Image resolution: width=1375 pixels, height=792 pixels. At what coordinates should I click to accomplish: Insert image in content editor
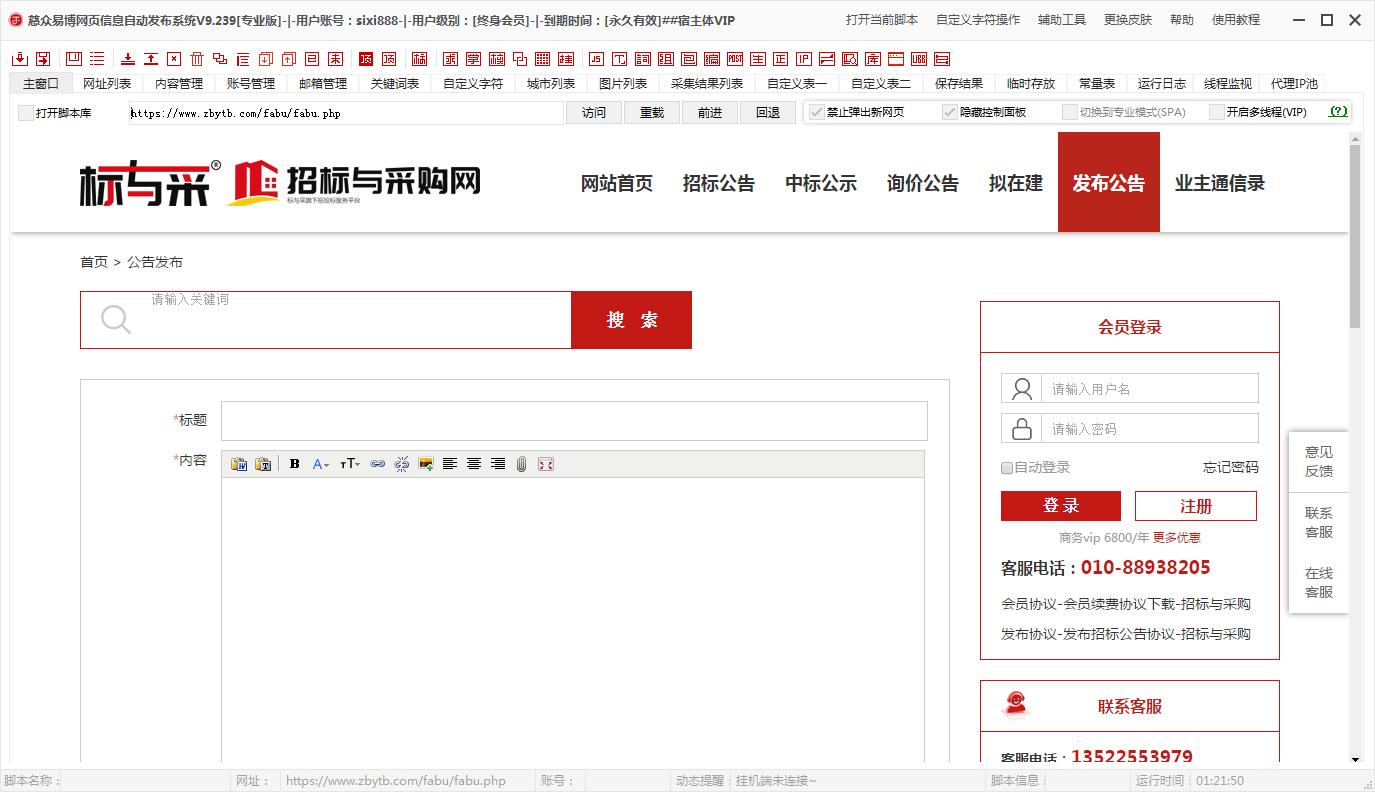(426, 464)
